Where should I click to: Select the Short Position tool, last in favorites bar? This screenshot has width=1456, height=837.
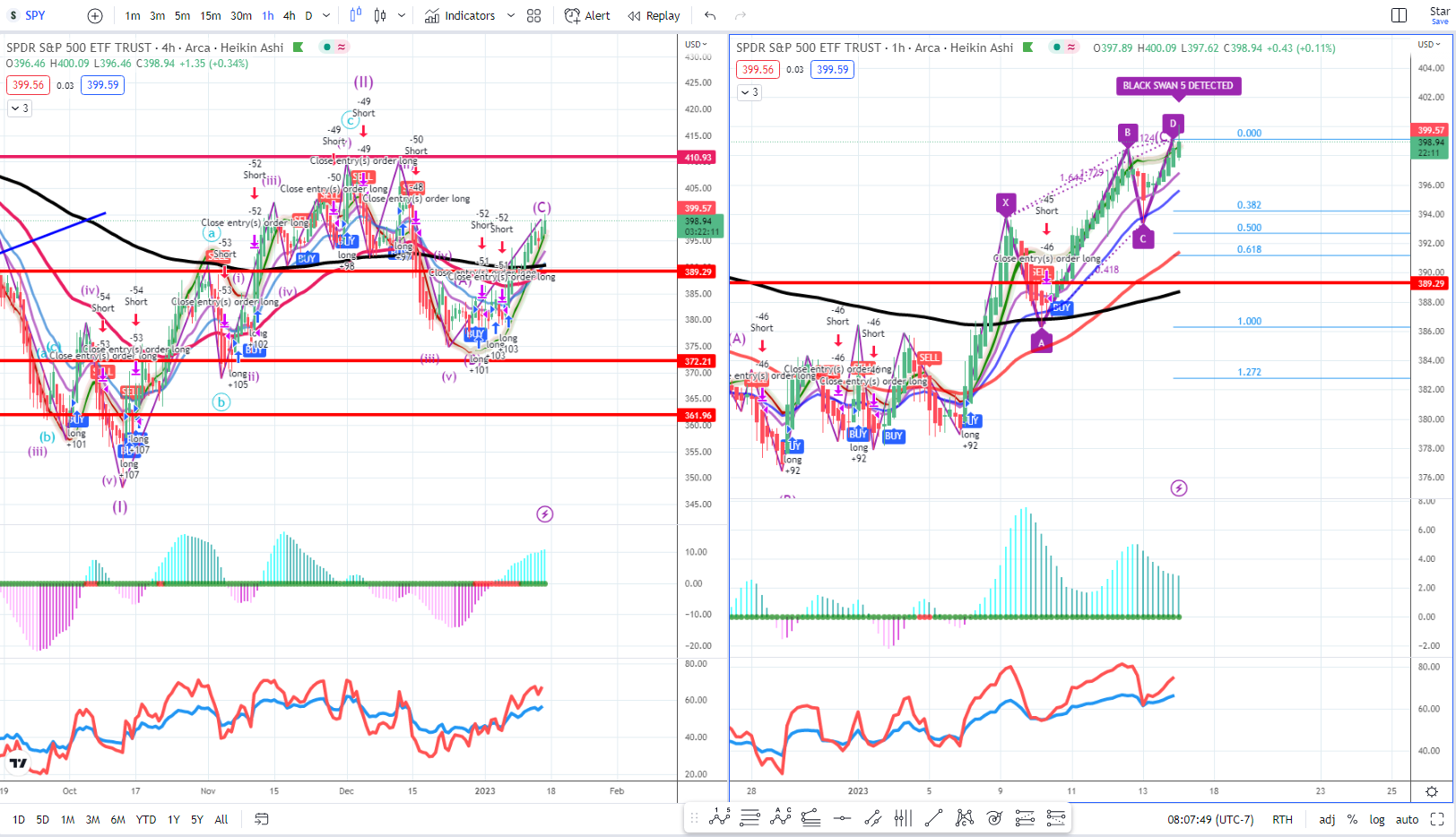[x=1055, y=818]
